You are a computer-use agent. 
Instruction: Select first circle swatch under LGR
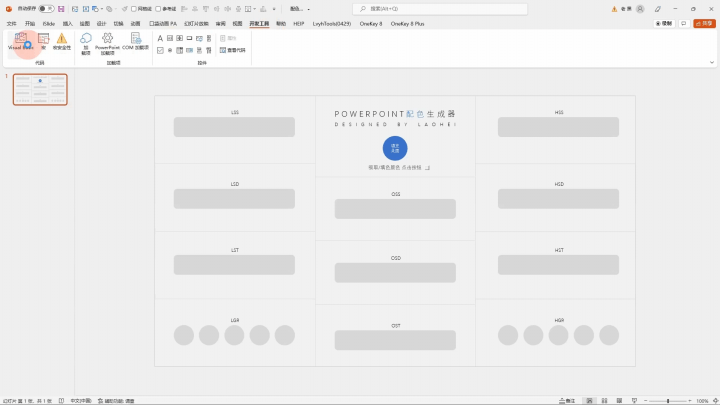(x=184, y=335)
